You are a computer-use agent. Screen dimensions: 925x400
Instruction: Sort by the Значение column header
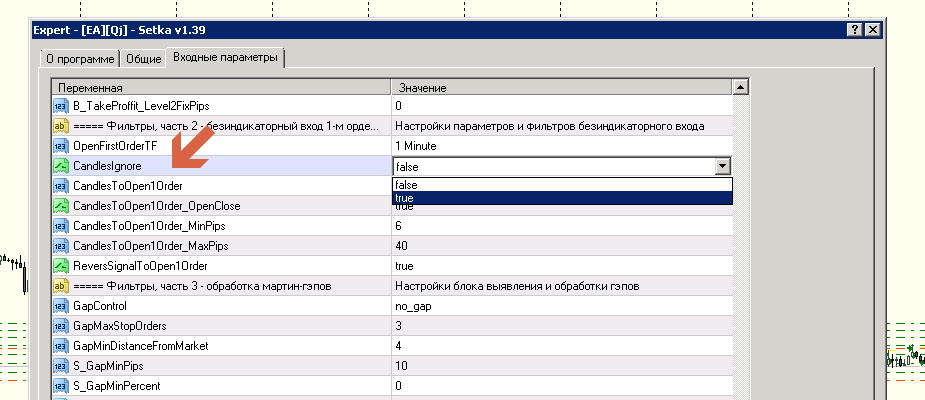[562, 88]
